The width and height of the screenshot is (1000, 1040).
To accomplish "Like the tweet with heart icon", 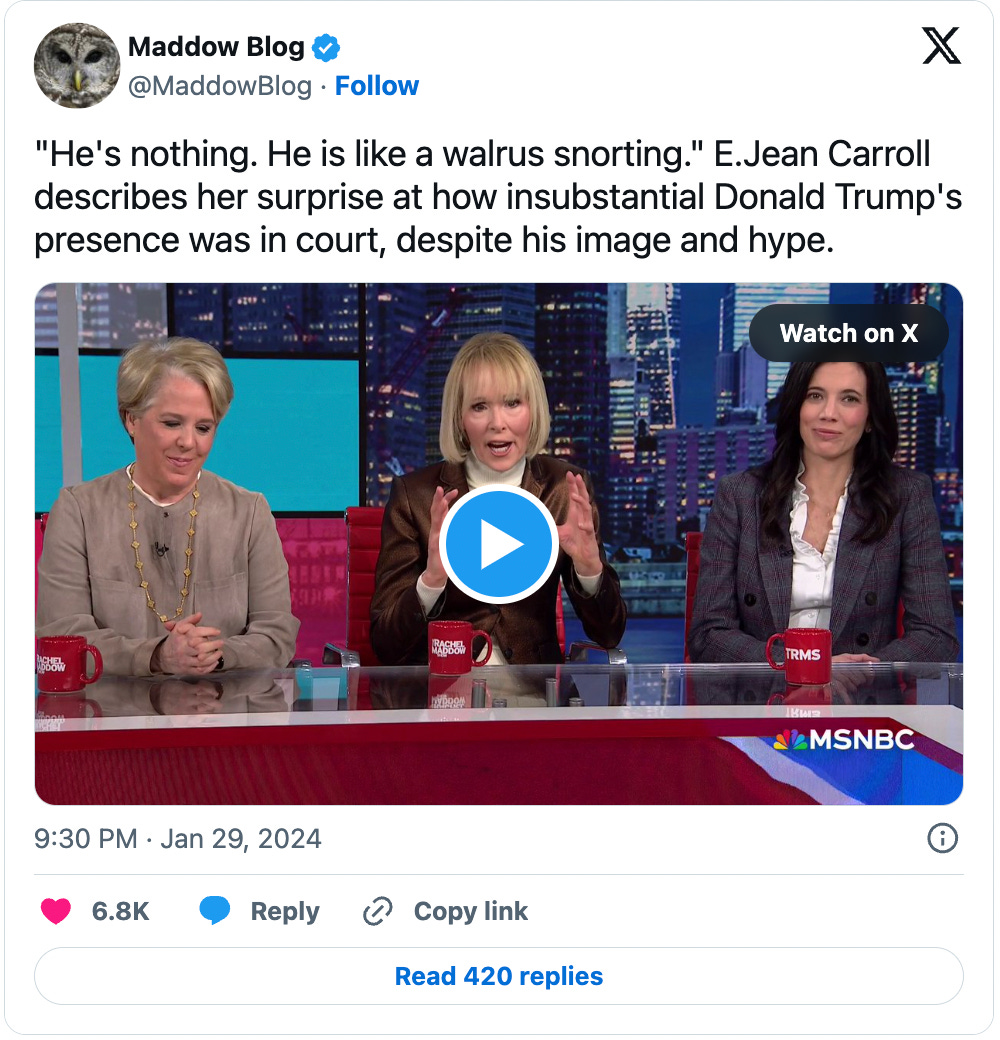I will [56, 911].
